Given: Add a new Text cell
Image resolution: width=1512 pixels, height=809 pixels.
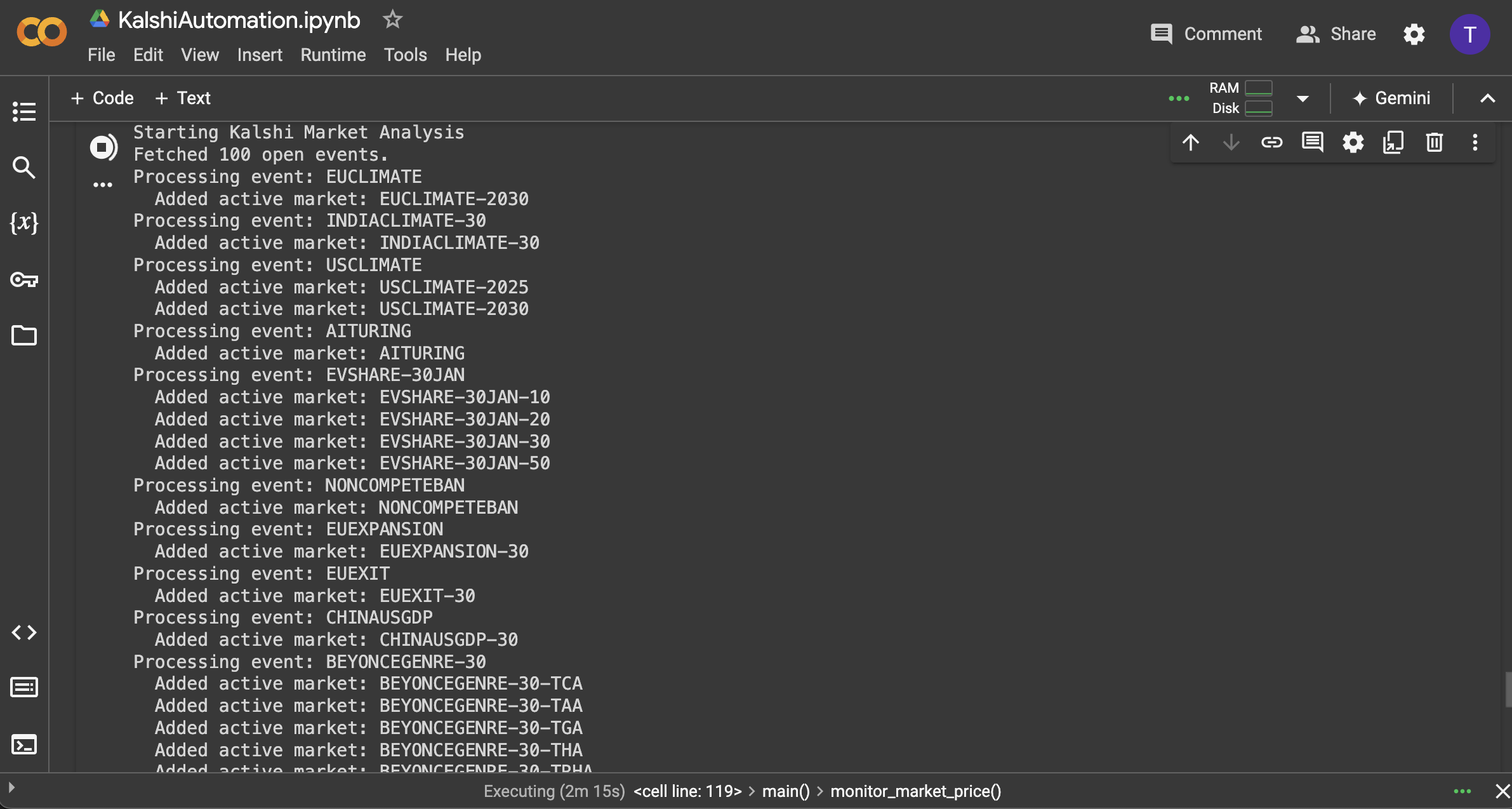Looking at the screenshot, I should tap(183, 98).
